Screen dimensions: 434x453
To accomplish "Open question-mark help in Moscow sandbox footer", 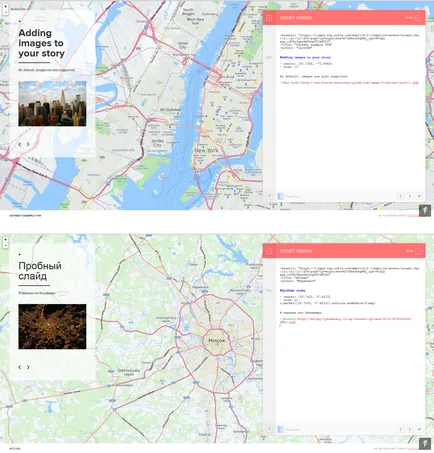I will coord(270,429).
